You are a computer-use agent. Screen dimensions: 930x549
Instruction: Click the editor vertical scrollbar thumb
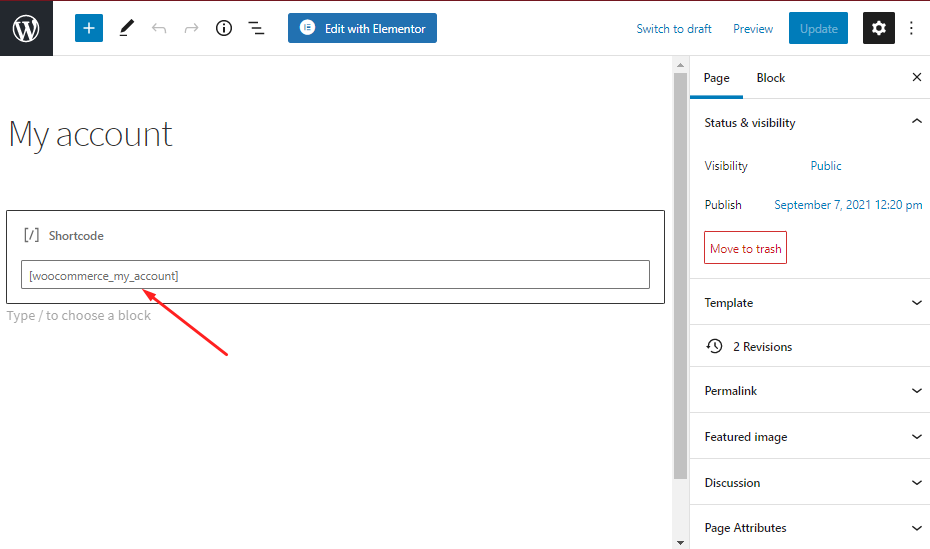(x=680, y=276)
